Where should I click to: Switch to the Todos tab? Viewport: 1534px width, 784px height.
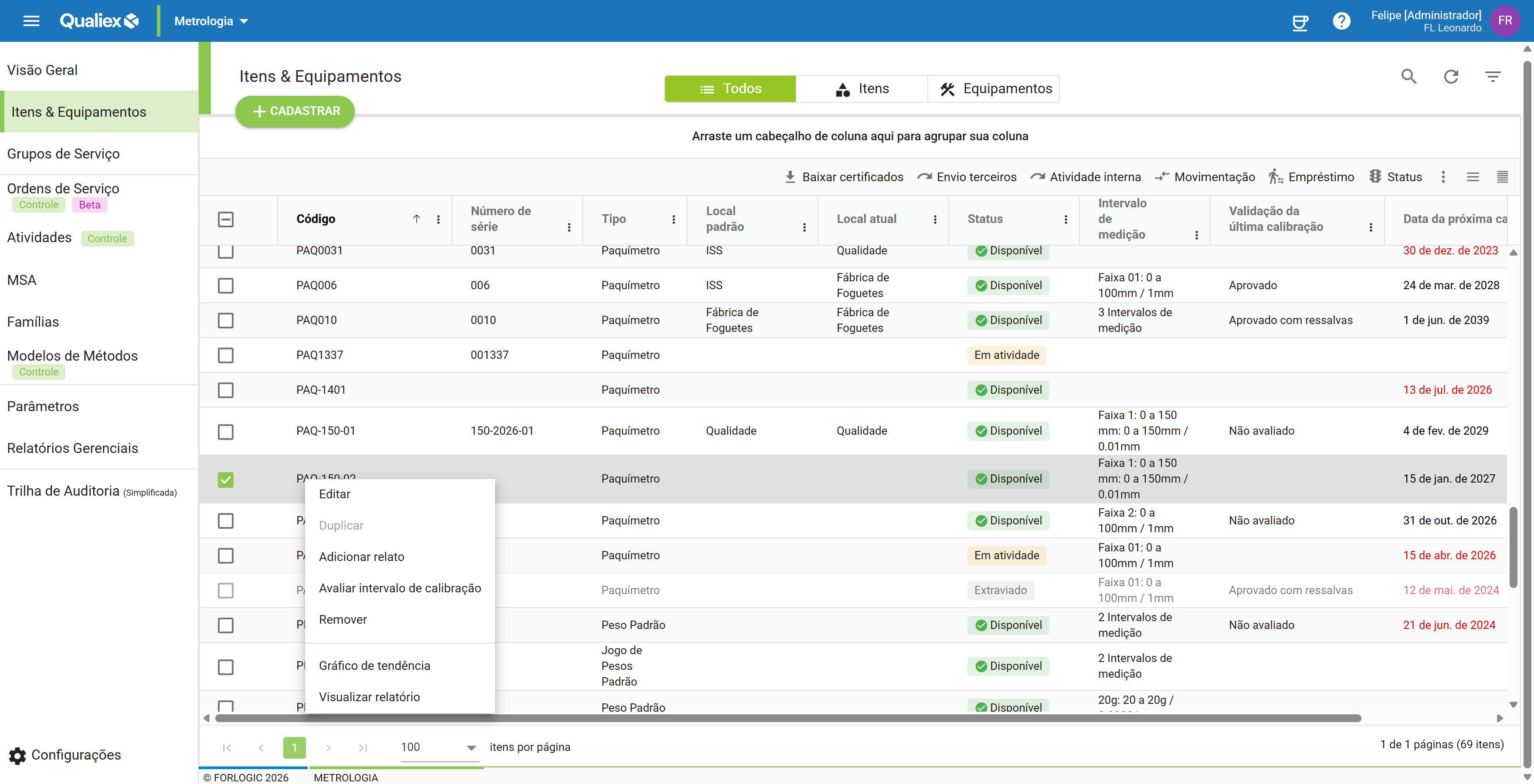730,89
